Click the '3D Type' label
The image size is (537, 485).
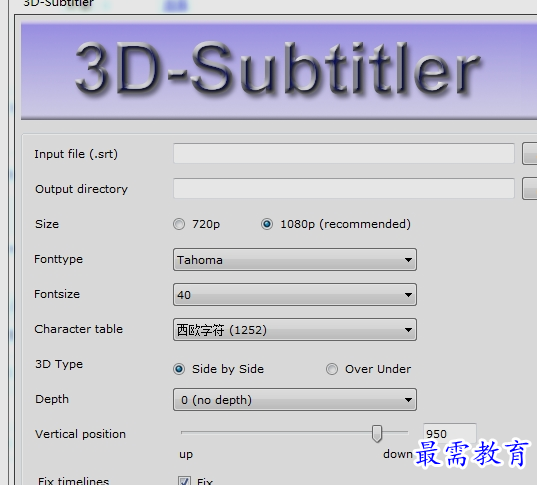pyautogui.click(x=59, y=364)
